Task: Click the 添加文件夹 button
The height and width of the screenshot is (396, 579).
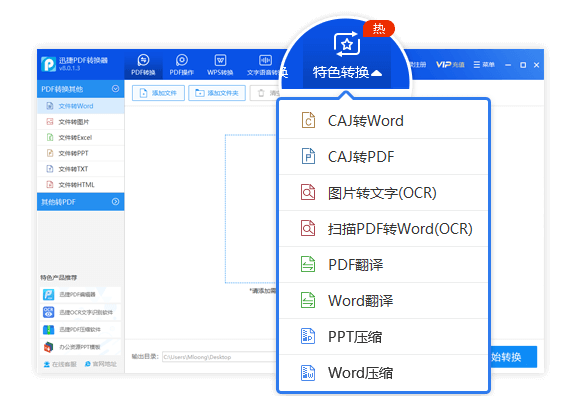Action: (217, 93)
